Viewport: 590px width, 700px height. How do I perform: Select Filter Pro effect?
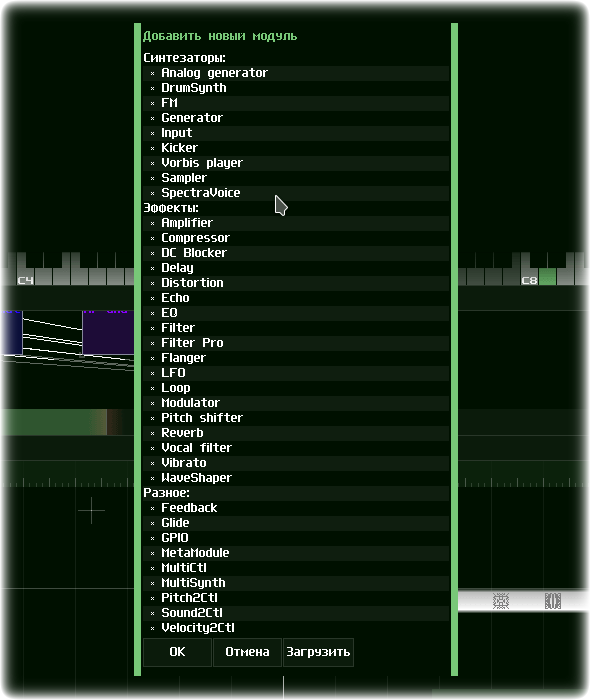pyautogui.click(x=296, y=343)
